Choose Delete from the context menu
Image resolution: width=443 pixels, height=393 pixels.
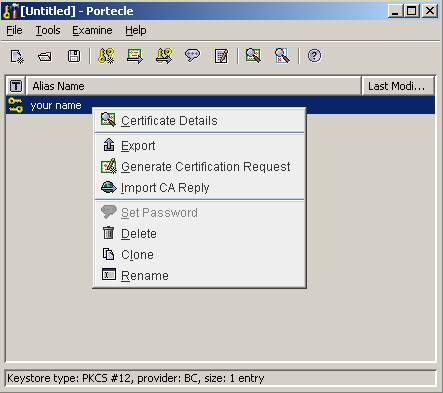pos(199,234)
